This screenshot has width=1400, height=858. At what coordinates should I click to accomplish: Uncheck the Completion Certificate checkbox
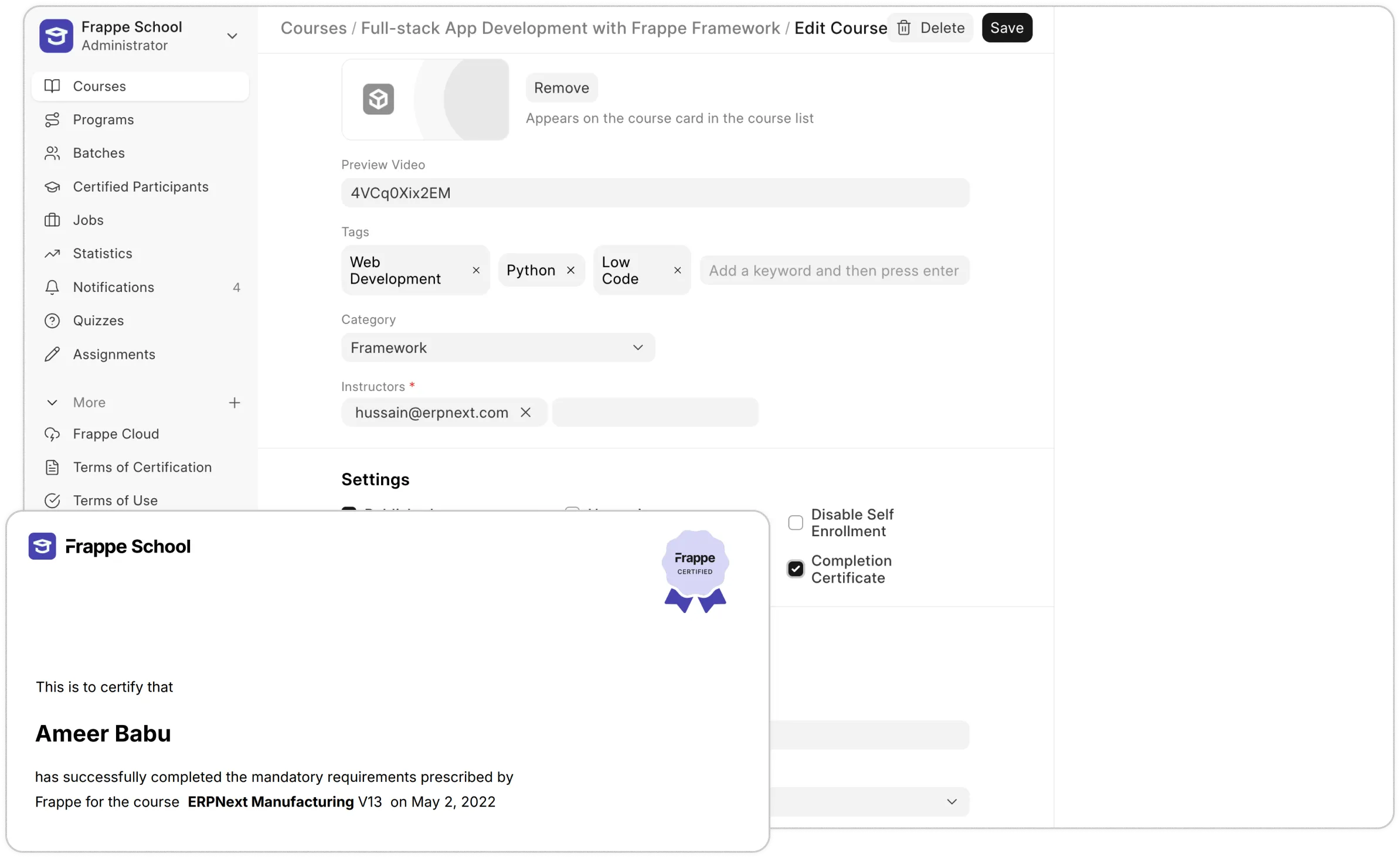(x=796, y=569)
